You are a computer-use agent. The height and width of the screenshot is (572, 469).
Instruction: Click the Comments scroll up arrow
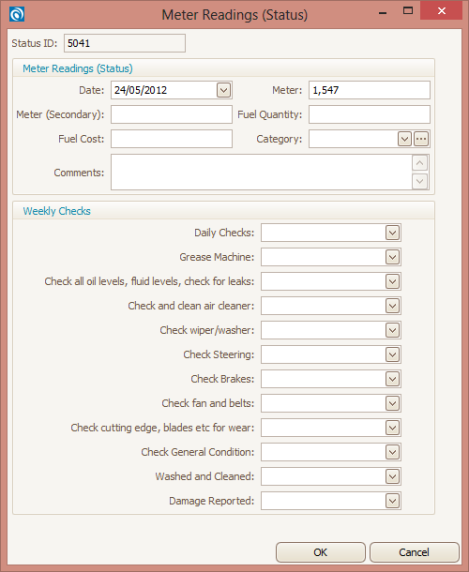pos(420,163)
